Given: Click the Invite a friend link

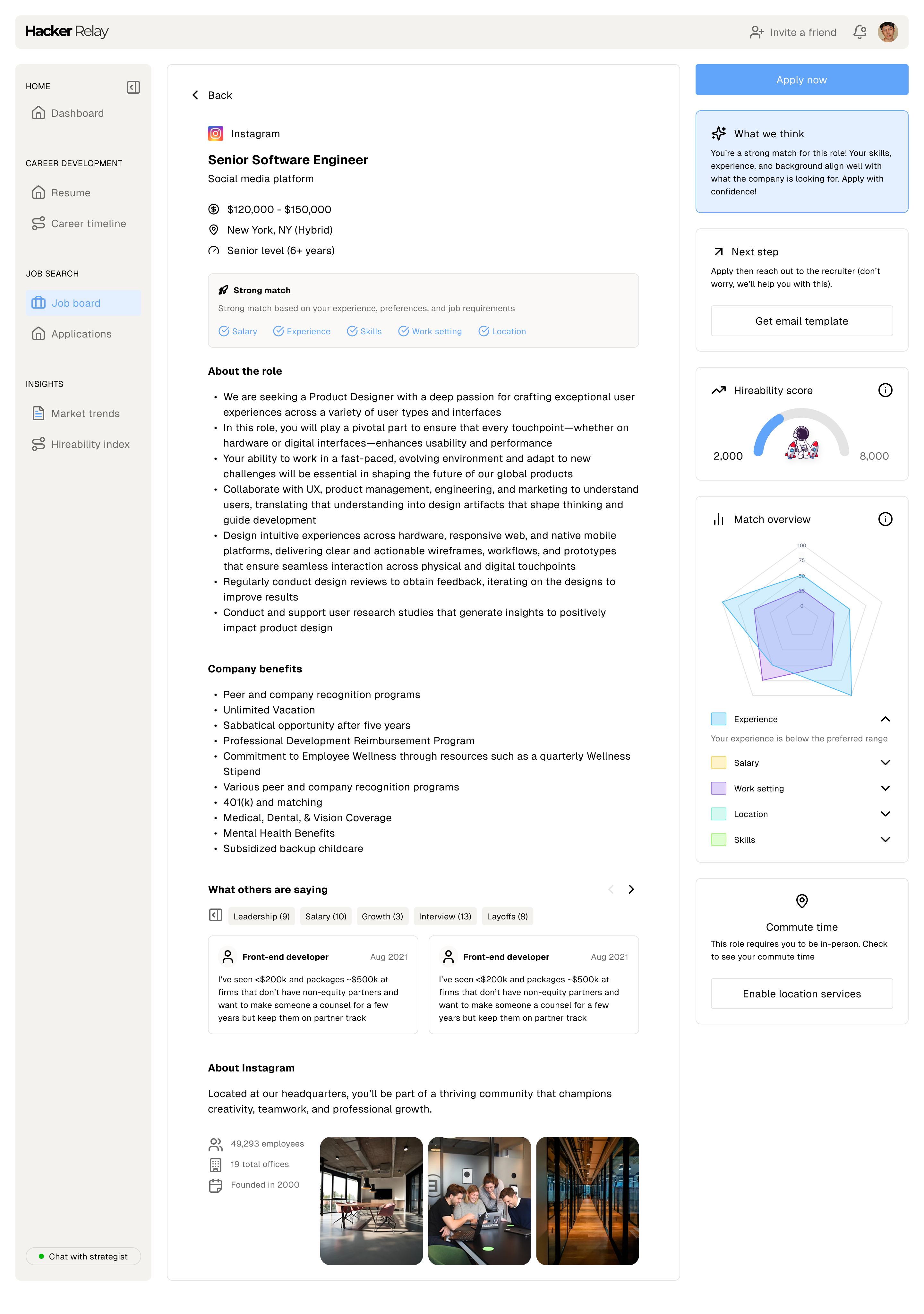Looking at the screenshot, I should 793,32.
